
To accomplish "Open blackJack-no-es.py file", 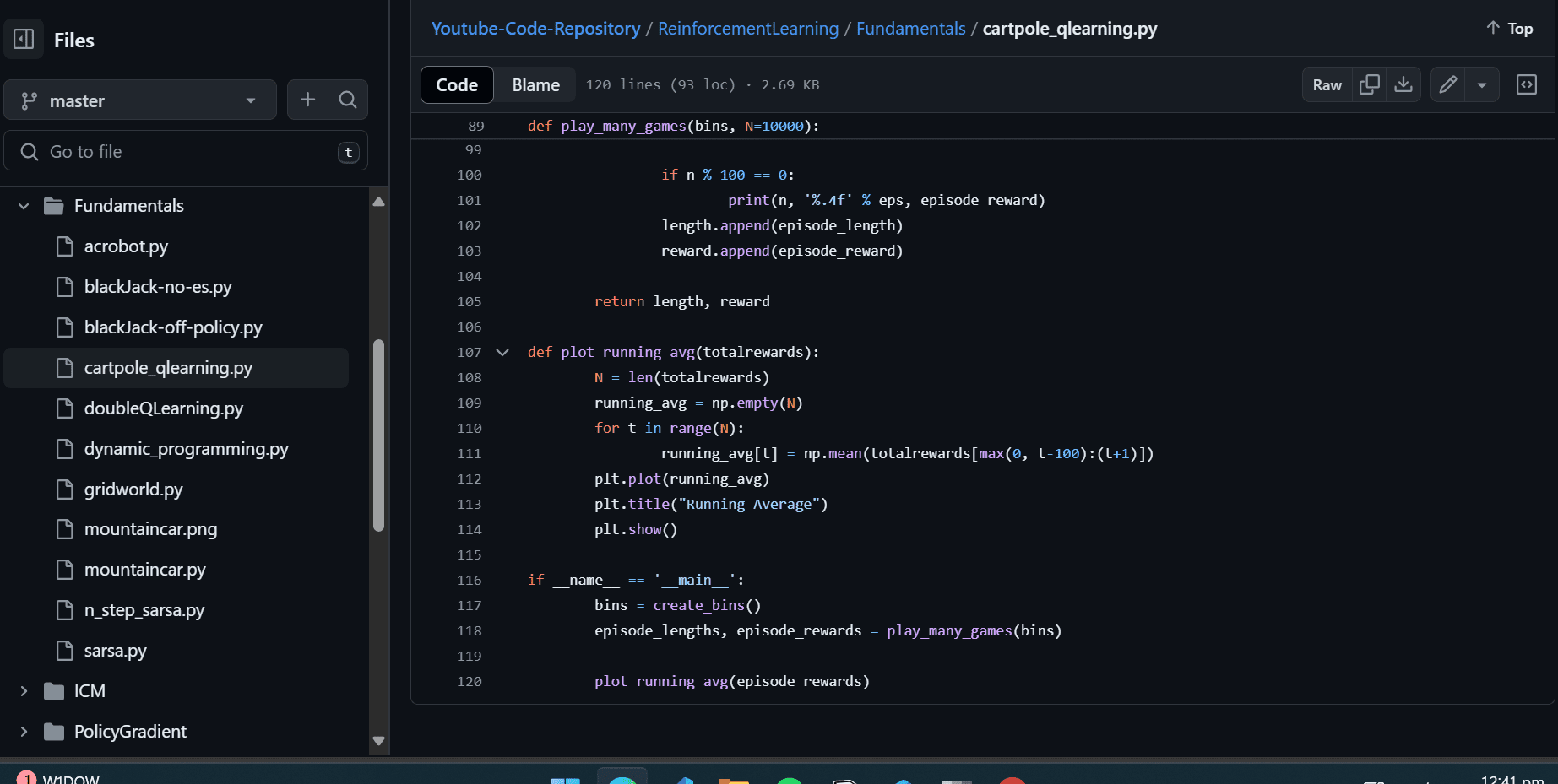I will [158, 287].
